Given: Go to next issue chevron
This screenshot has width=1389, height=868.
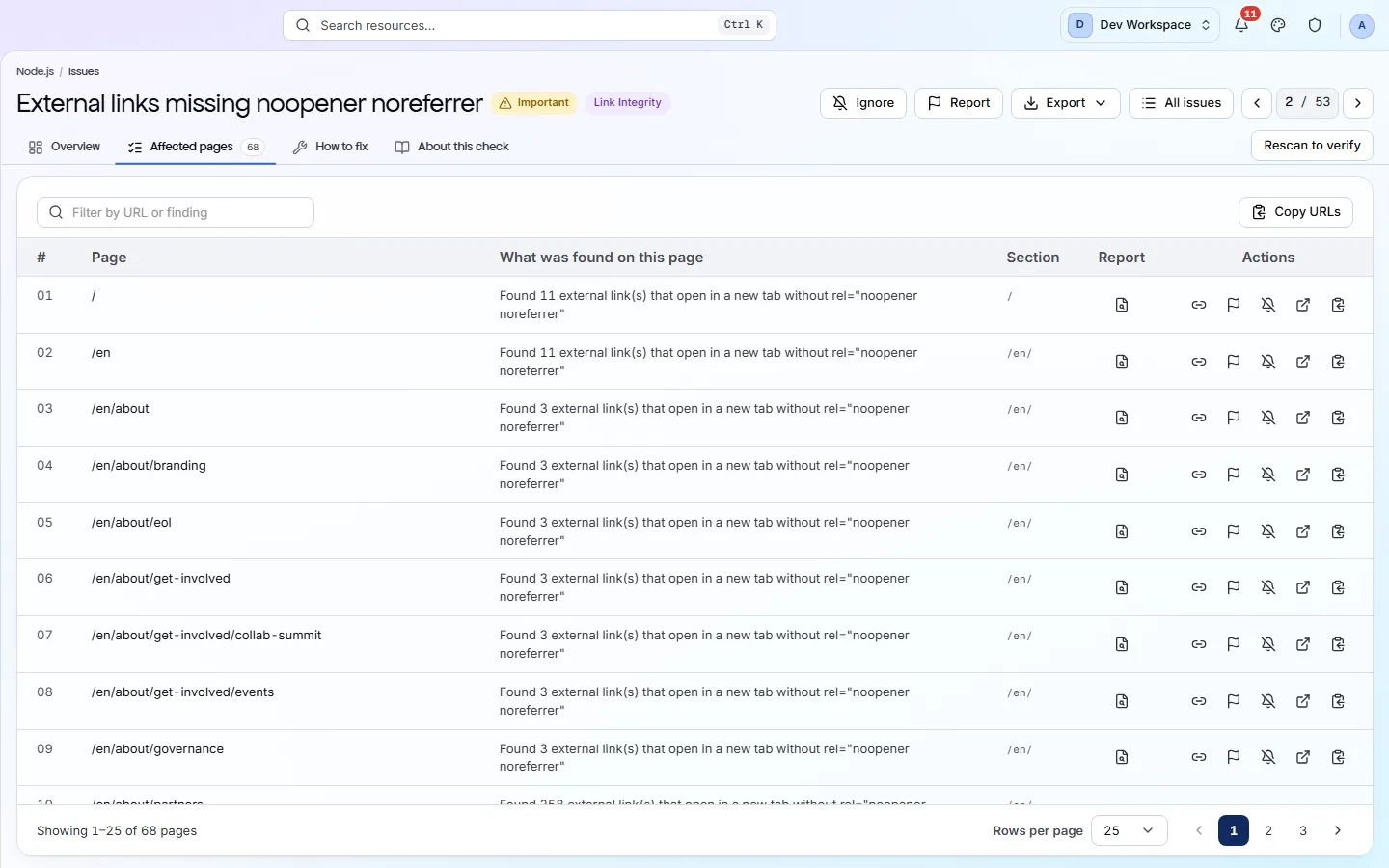Looking at the screenshot, I should (x=1358, y=103).
